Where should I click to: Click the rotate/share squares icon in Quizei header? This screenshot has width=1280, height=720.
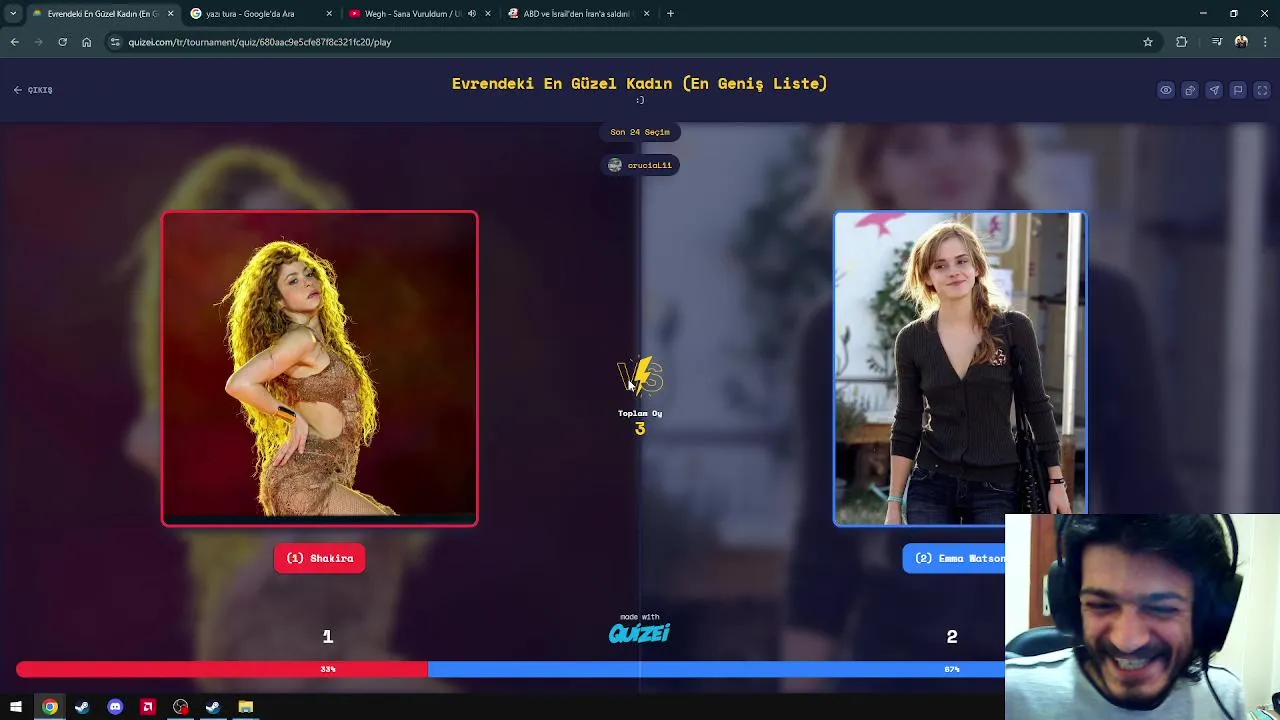click(x=1190, y=90)
